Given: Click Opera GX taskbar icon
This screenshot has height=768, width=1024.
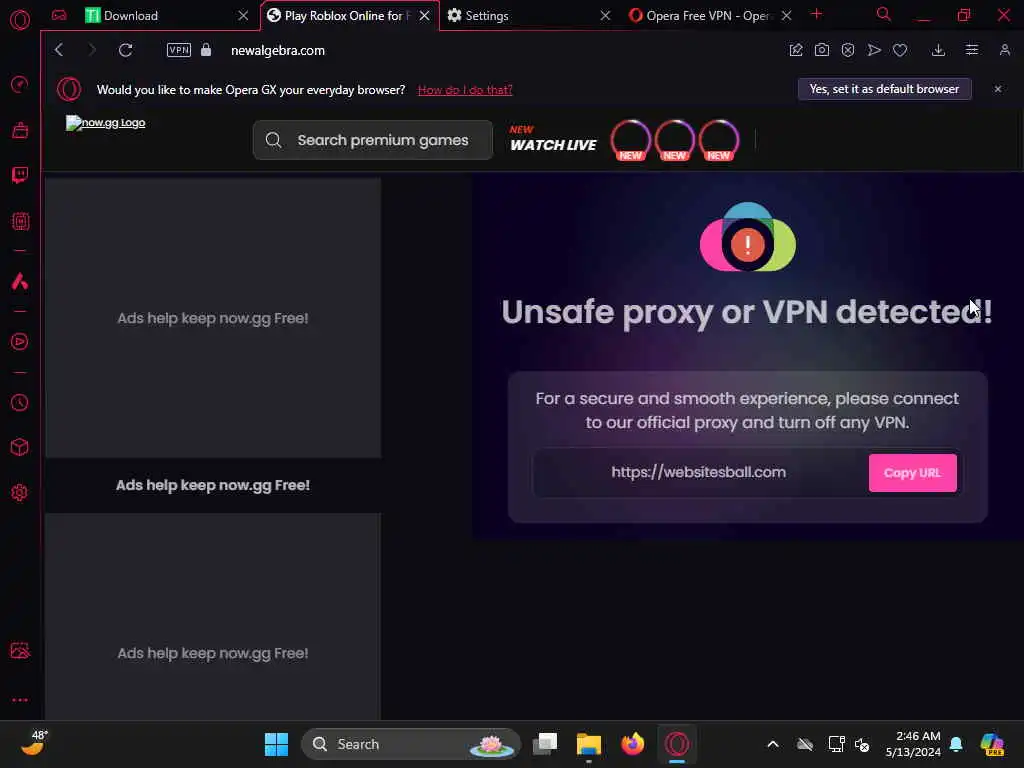Looking at the screenshot, I should coord(677,744).
